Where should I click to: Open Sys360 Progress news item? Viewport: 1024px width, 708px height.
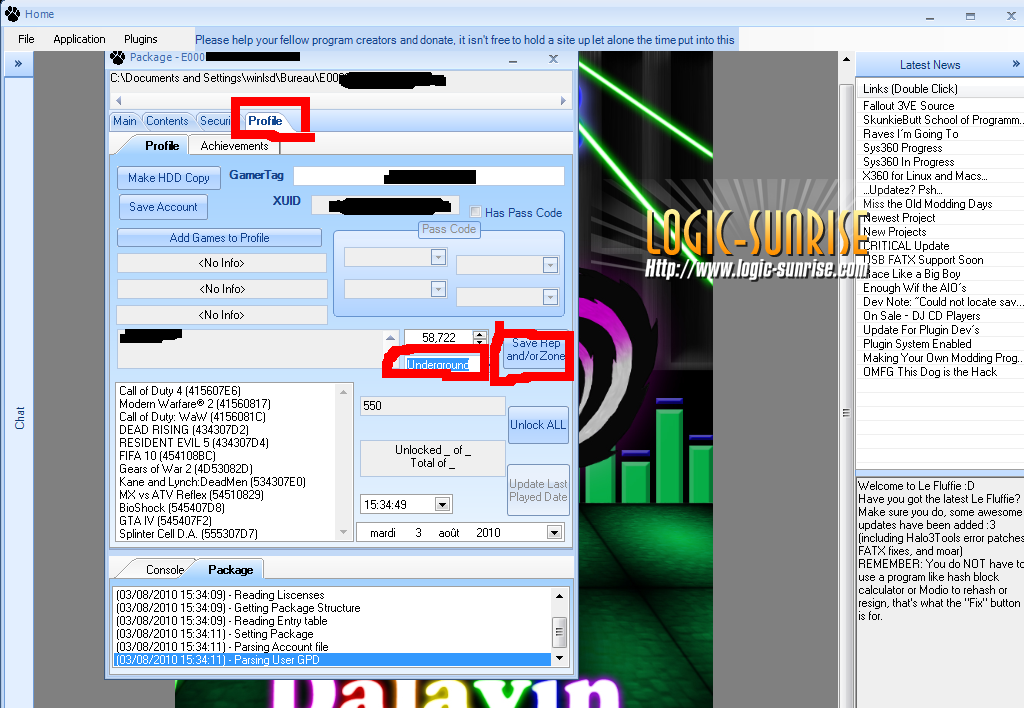[903, 148]
